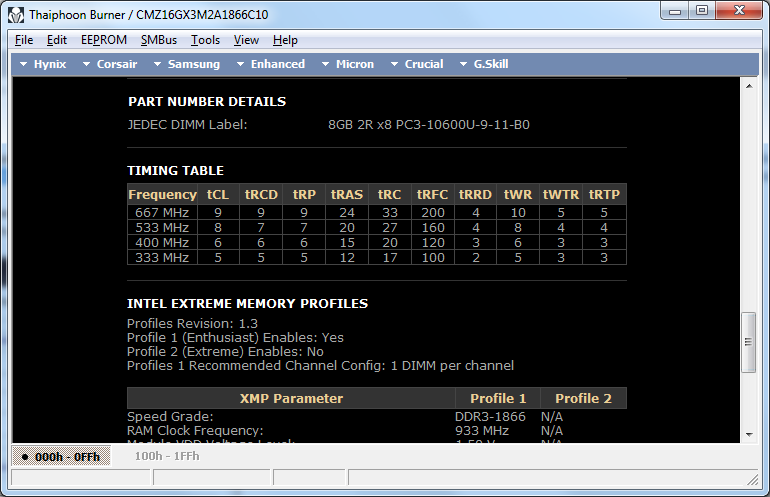770x497 pixels.
Task: Click the Profile 2 column header
Action: (x=583, y=398)
